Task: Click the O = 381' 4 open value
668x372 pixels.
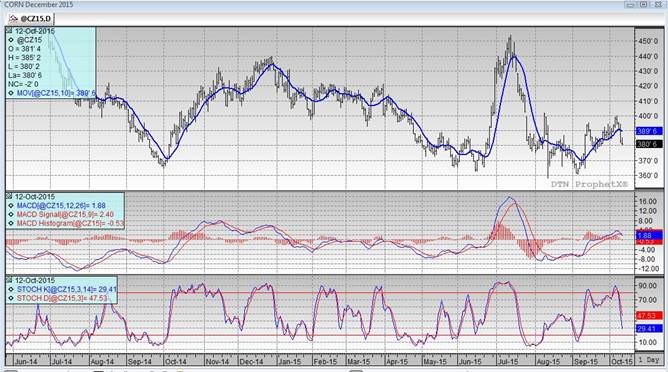Action: point(25,49)
